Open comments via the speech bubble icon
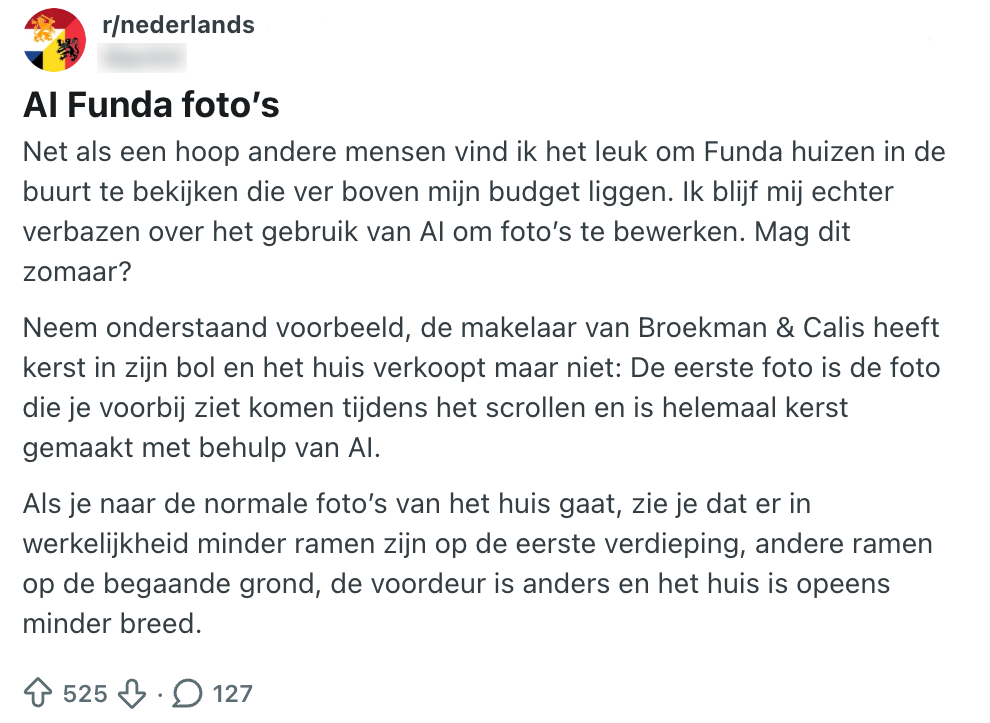The width and height of the screenshot is (990, 723). coord(187,692)
